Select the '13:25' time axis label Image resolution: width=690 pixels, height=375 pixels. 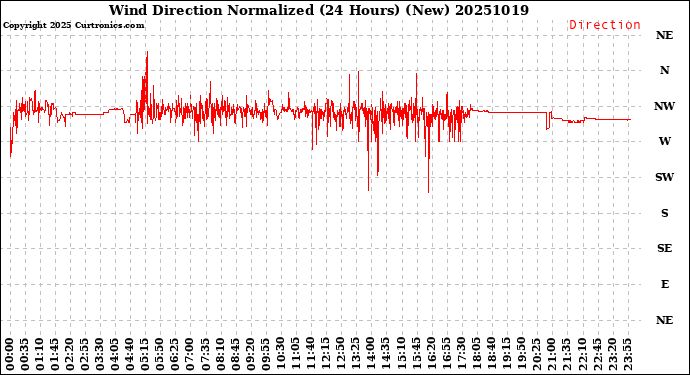pos(356,355)
